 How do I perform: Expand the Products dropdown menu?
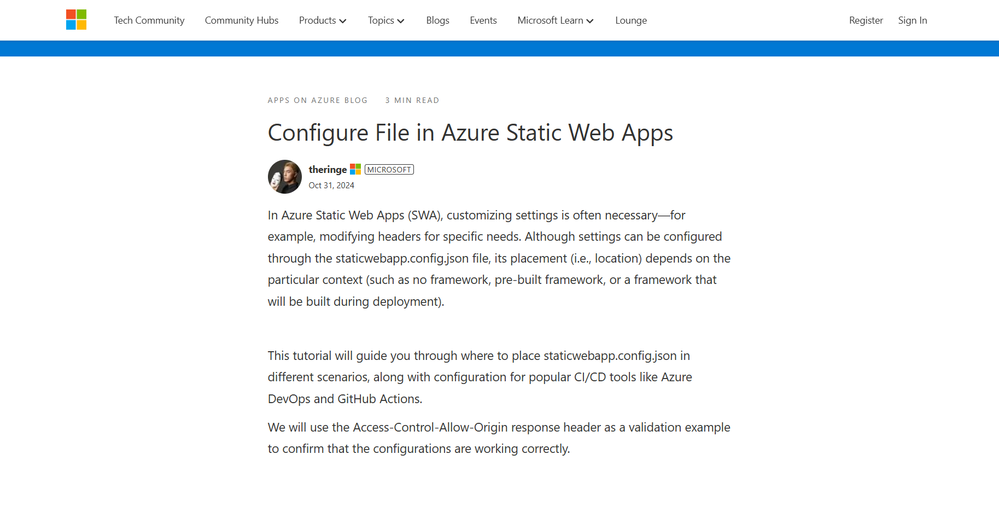coord(322,20)
